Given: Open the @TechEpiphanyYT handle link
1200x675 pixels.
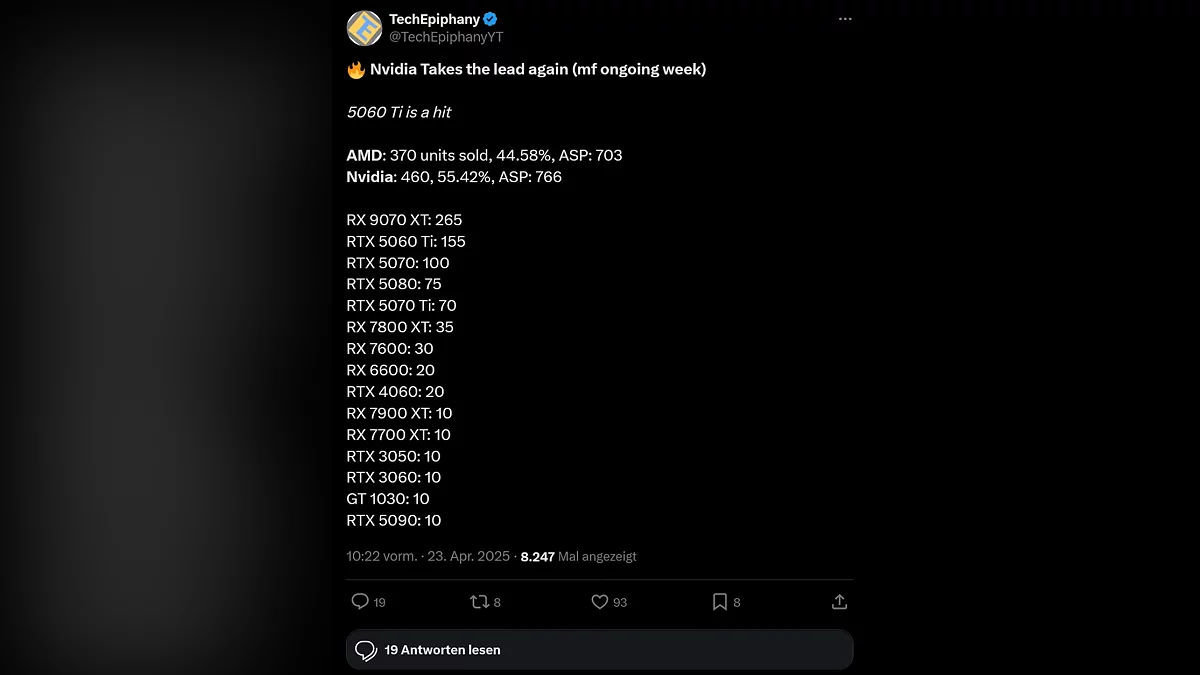Looking at the screenshot, I should (x=445, y=37).
